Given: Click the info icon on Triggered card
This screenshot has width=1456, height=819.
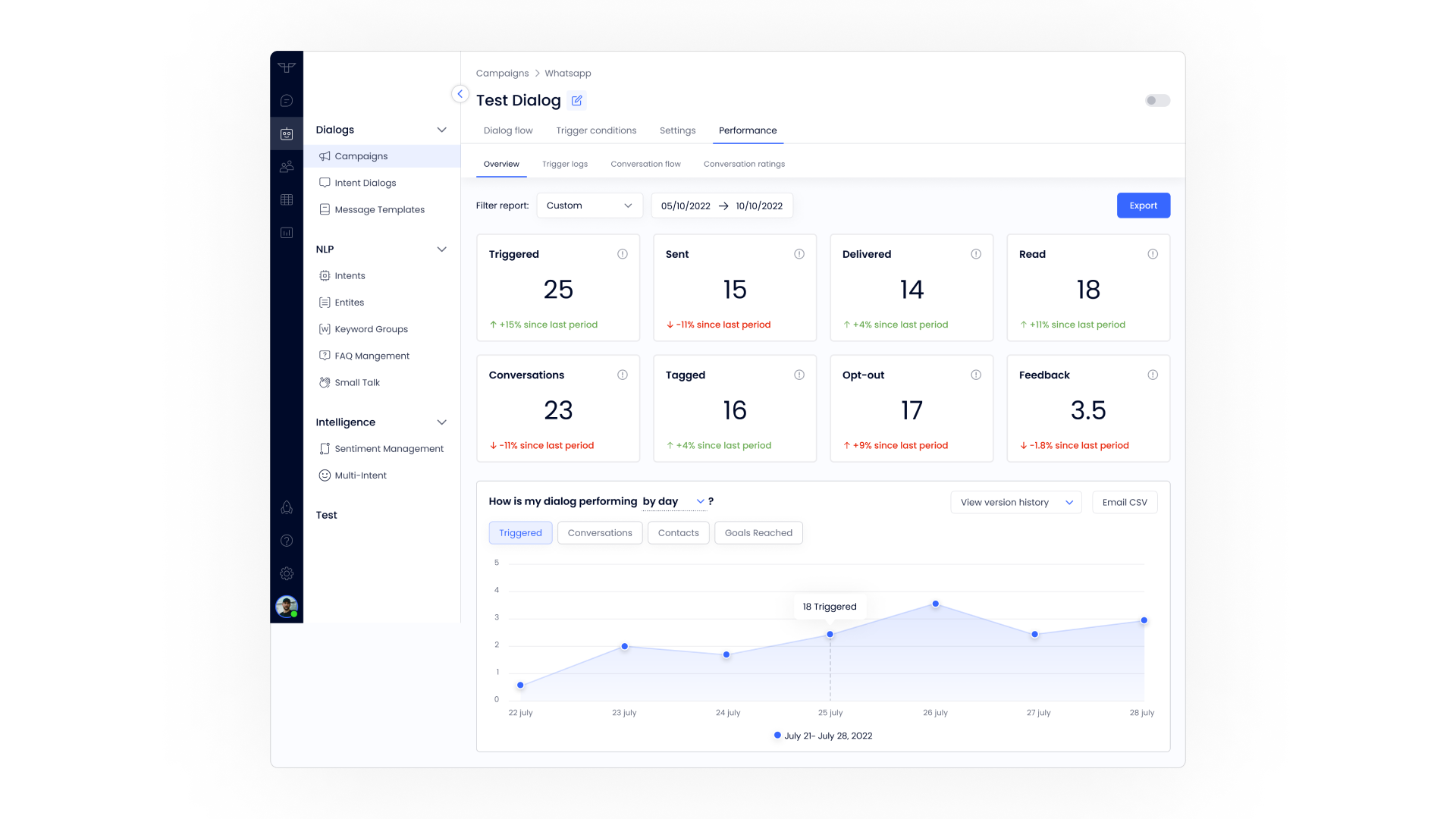Looking at the screenshot, I should coord(622,254).
